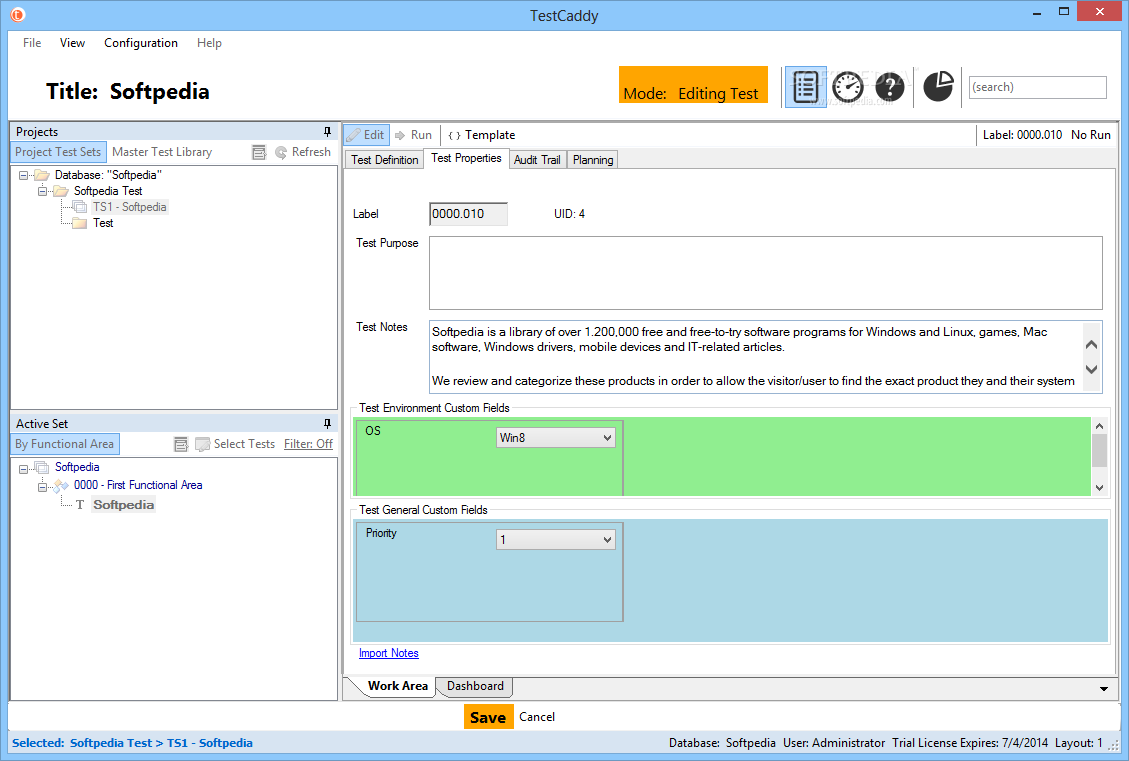
Task: Select the By Functional Area tab
Action: point(65,444)
